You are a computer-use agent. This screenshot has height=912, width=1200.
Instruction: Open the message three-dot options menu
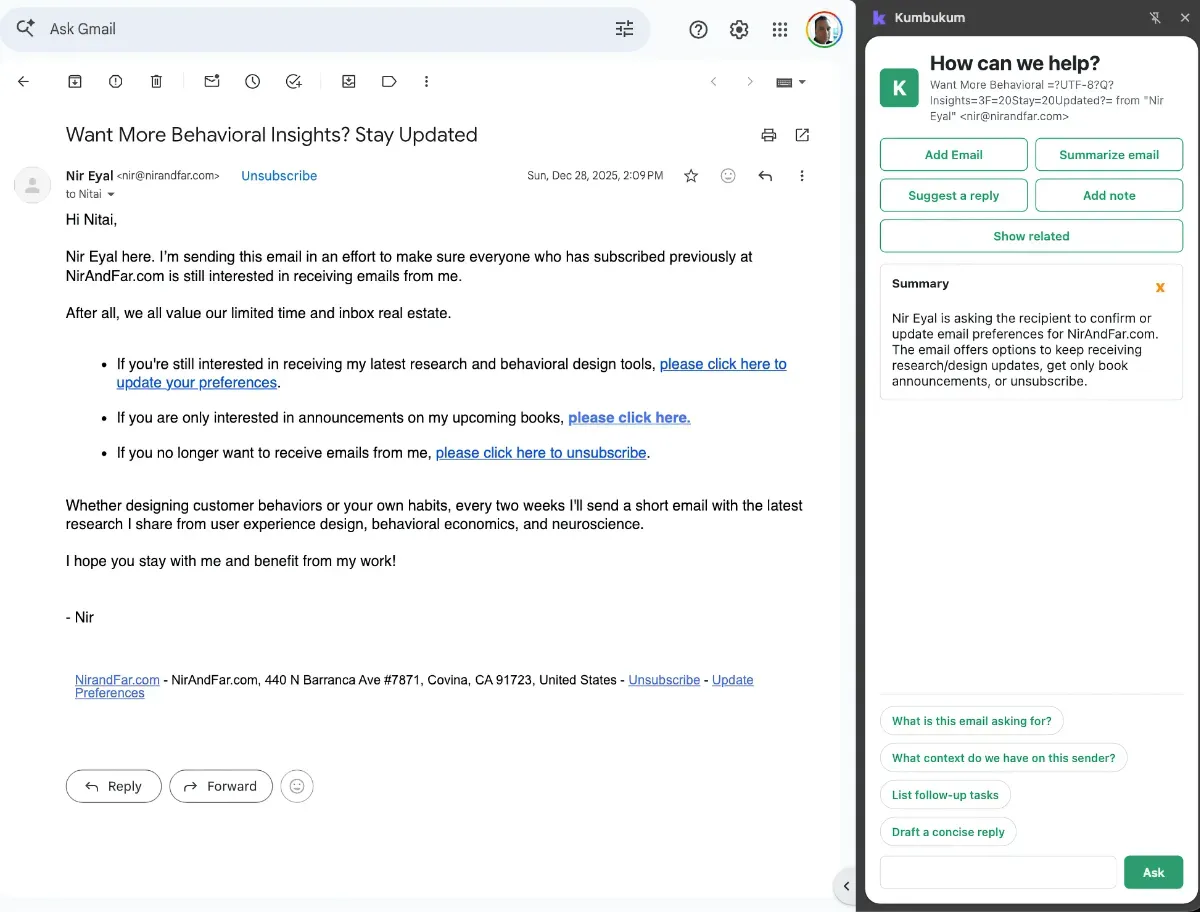click(x=802, y=176)
